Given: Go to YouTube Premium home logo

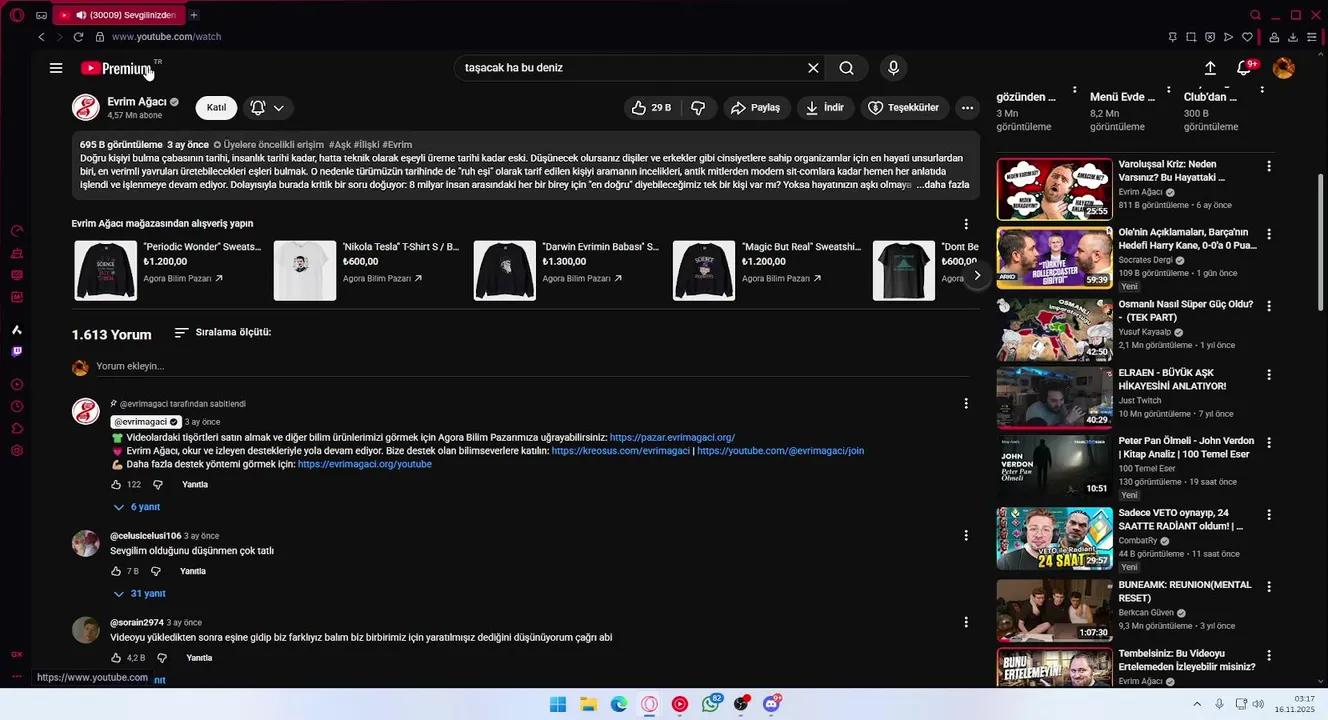Looking at the screenshot, I should click(x=117, y=68).
